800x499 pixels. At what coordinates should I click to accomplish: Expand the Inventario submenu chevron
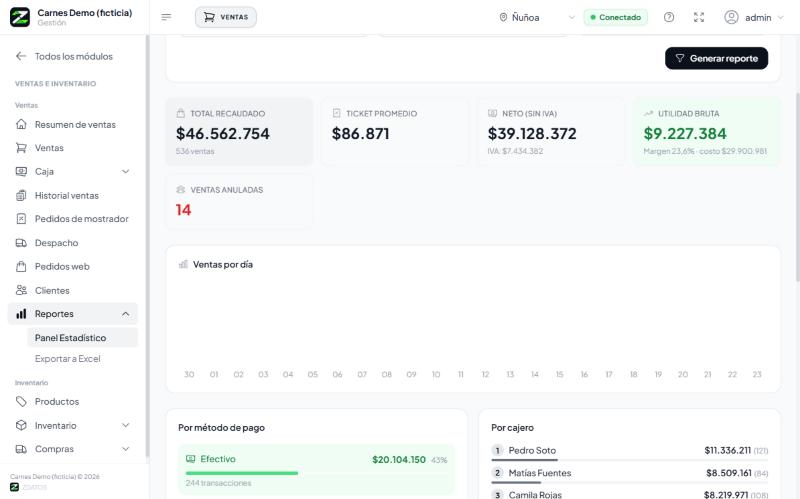[x=126, y=425]
